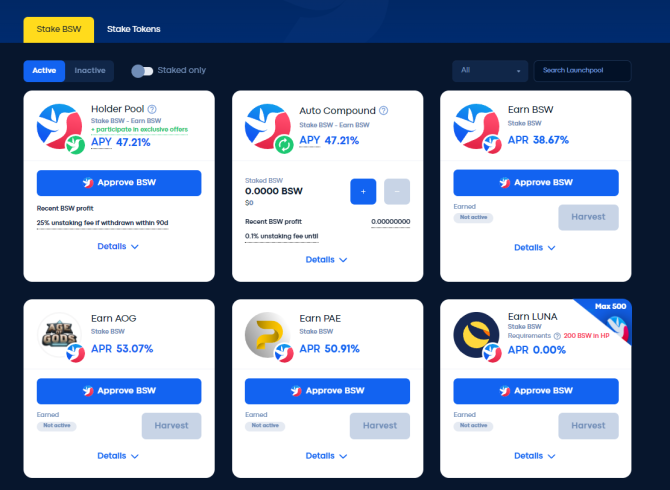This screenshot has height=490, width=670.
Task: Click the Age of Gods token logo
Action: (59, 334)
